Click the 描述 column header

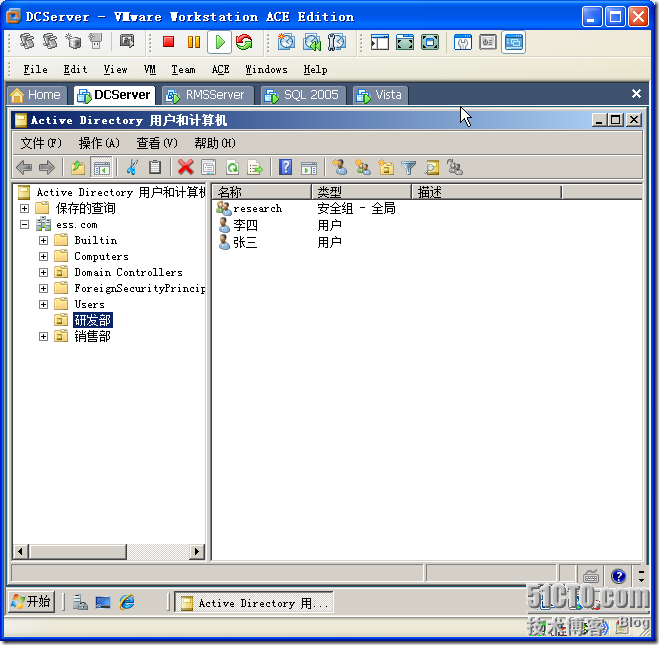point(486,192)
